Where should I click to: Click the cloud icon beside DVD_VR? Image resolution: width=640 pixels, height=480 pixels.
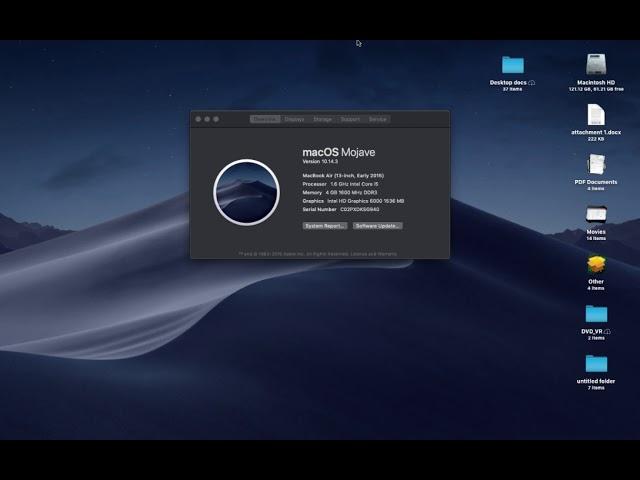[x=607, y=331]
